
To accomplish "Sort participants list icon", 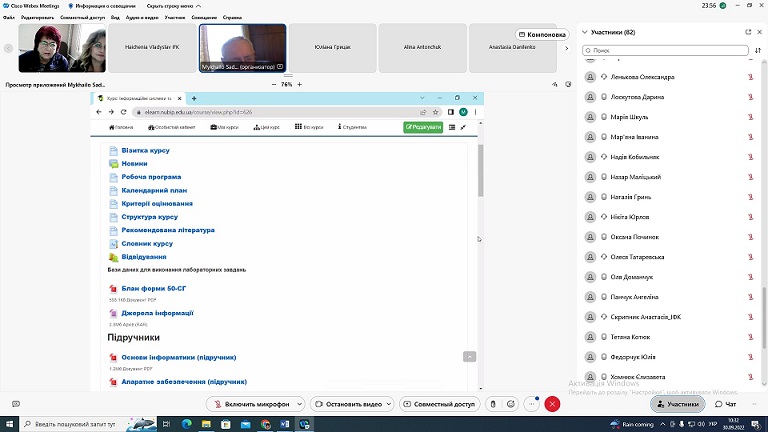I will click(x=758, y=50).
